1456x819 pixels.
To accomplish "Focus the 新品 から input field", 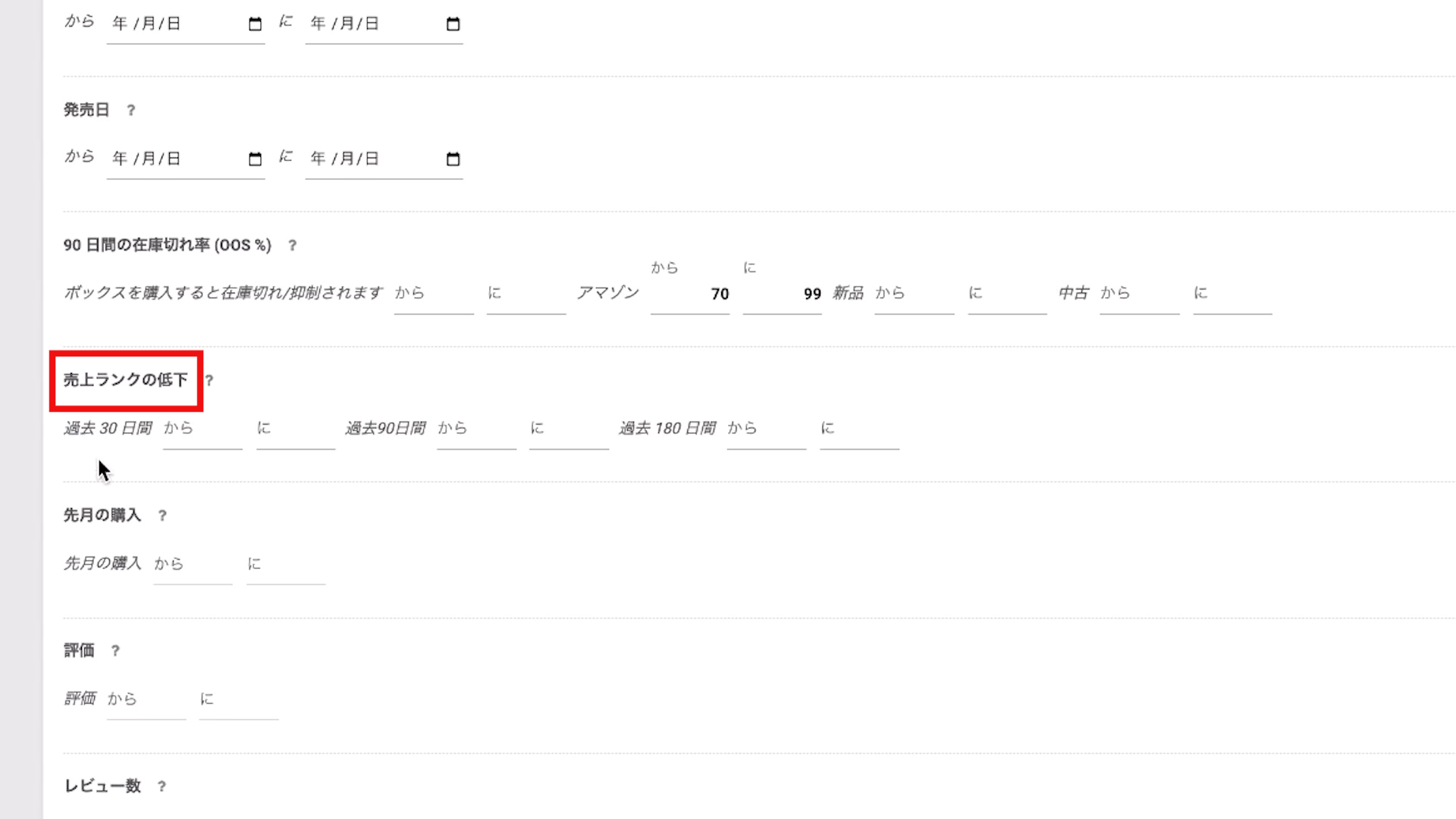I will pos(915,294).
